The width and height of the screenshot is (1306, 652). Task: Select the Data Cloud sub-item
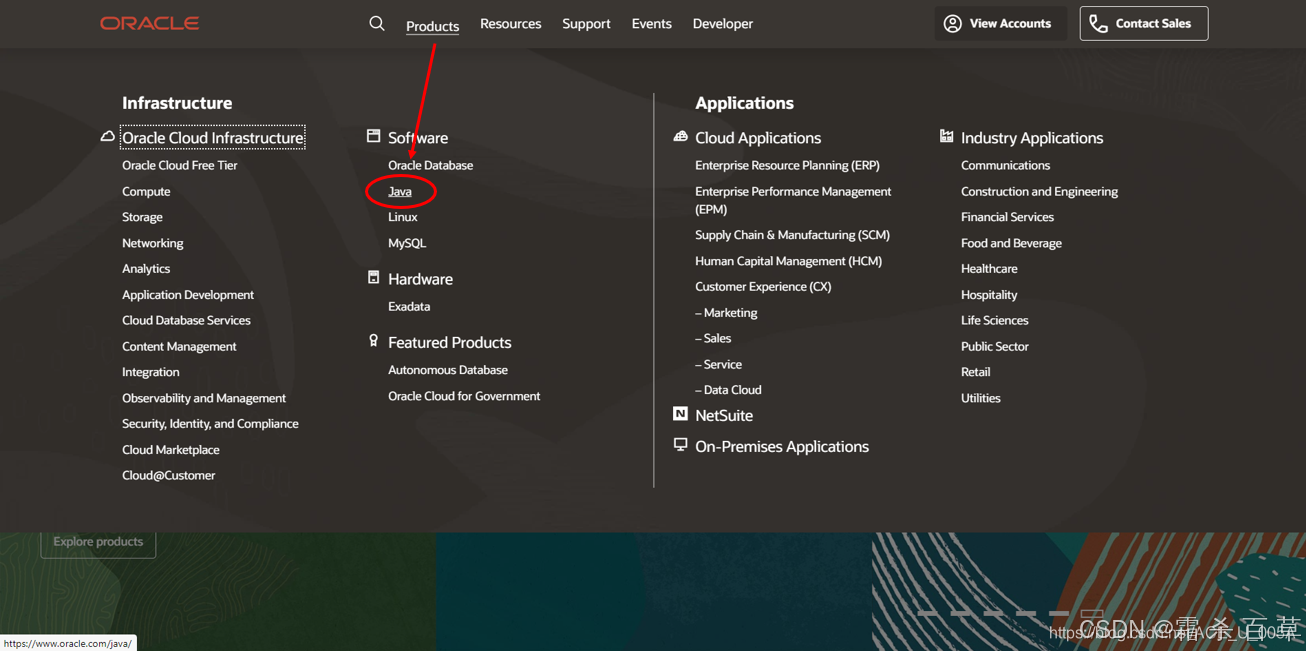click(x=728, y=390)
